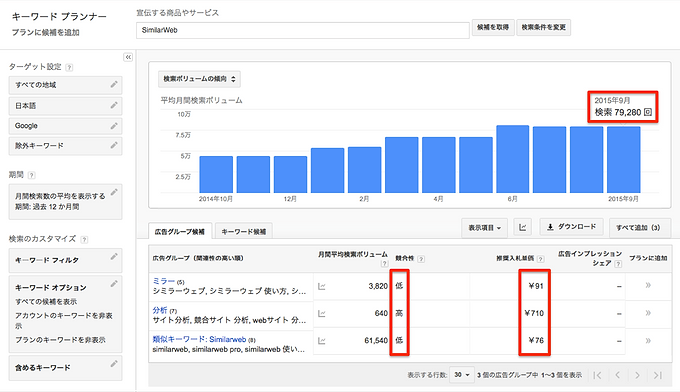Open the rows-per-page 30 dropdown
The image size is (680, 392).
point(461,375)
